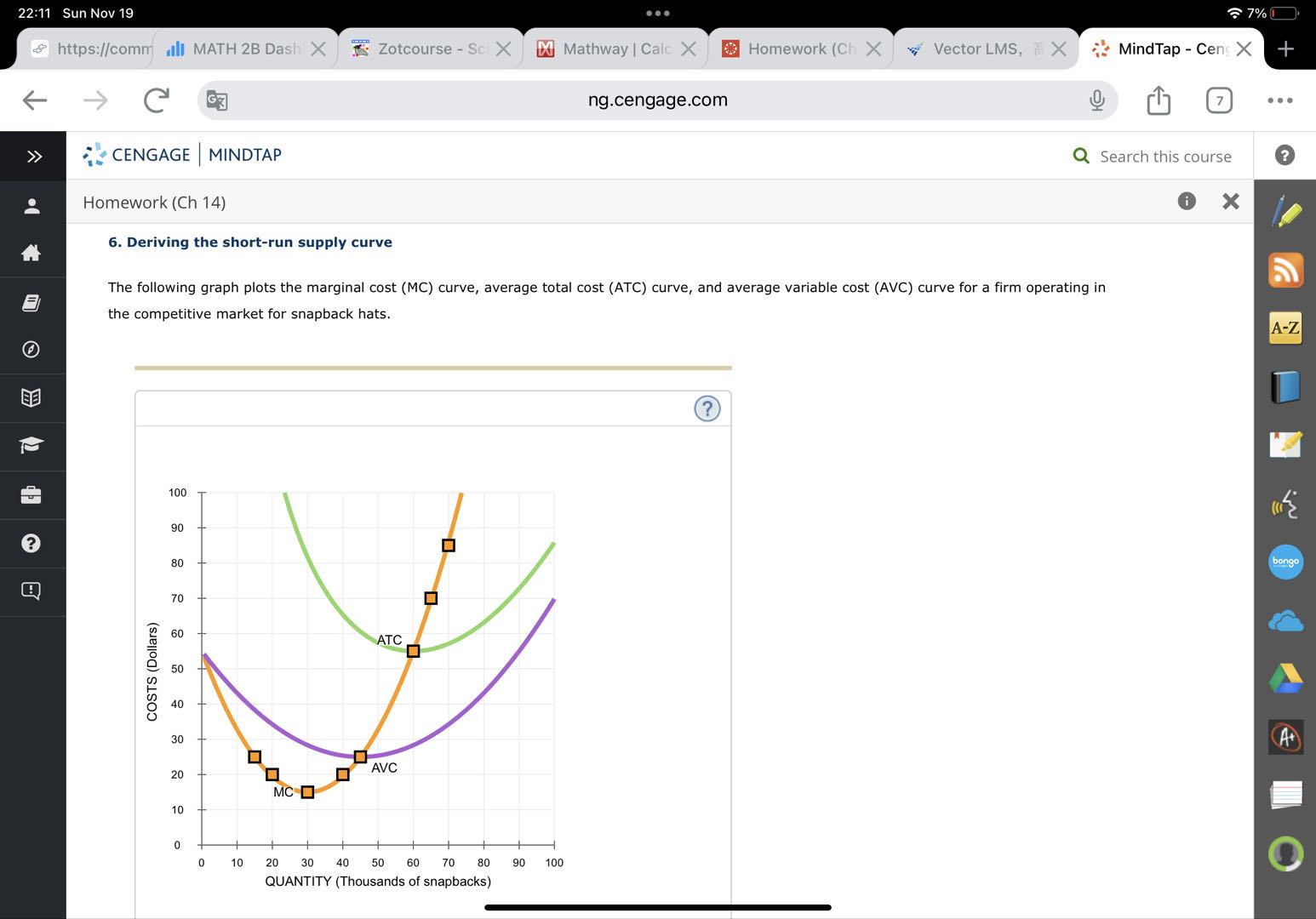Screen dimensions: 1316x919
Task: Open the notes pencil app
Action: 1285,444
